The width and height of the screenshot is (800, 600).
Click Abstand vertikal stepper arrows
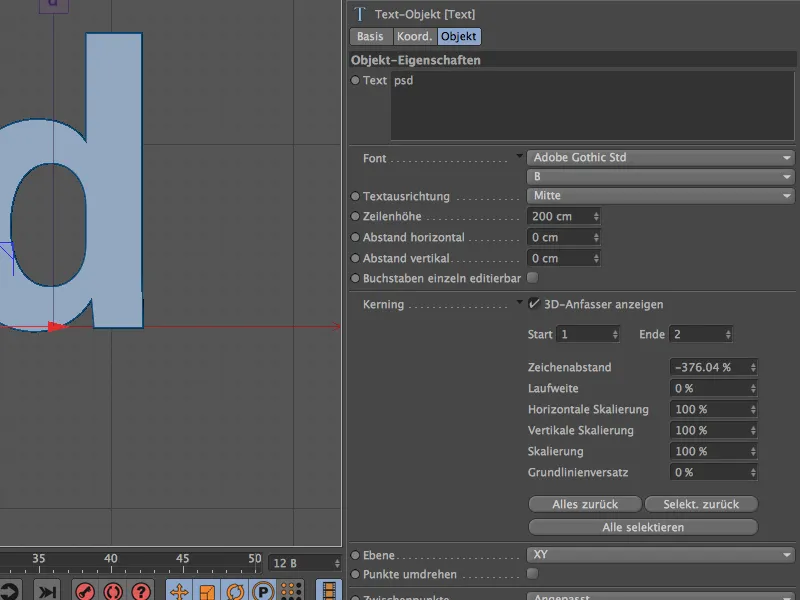(x=596, y=258)
